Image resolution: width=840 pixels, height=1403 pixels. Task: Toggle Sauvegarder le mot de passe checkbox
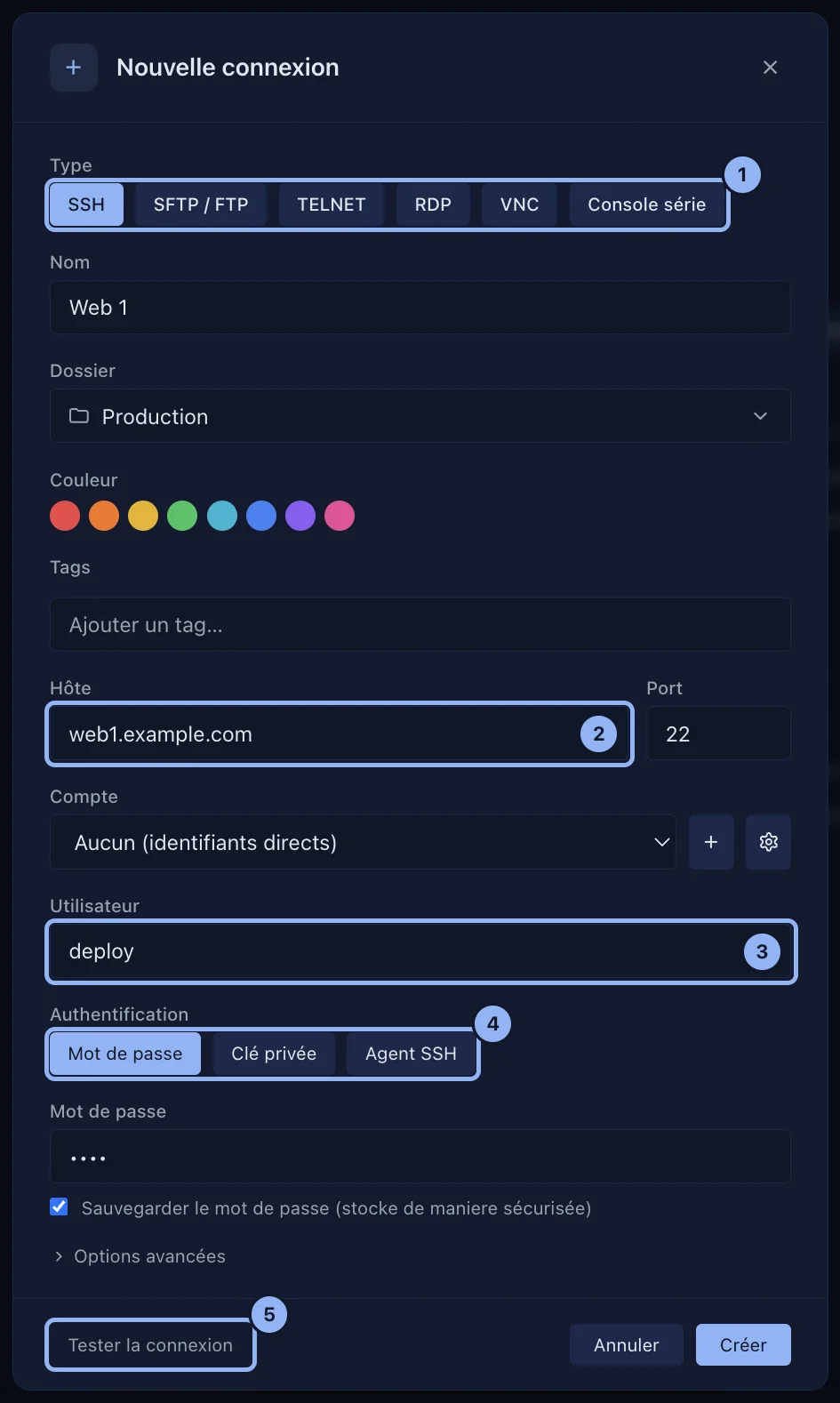click(59, 1207)
